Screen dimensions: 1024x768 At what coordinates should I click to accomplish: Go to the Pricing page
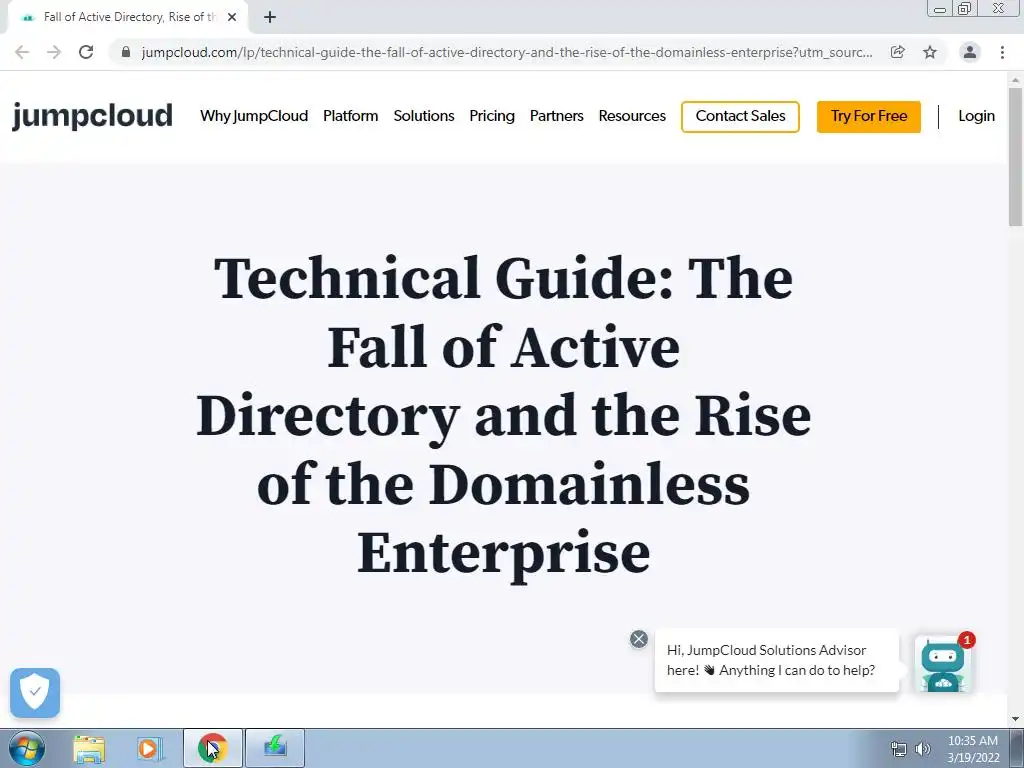click(x=492, y=116)
